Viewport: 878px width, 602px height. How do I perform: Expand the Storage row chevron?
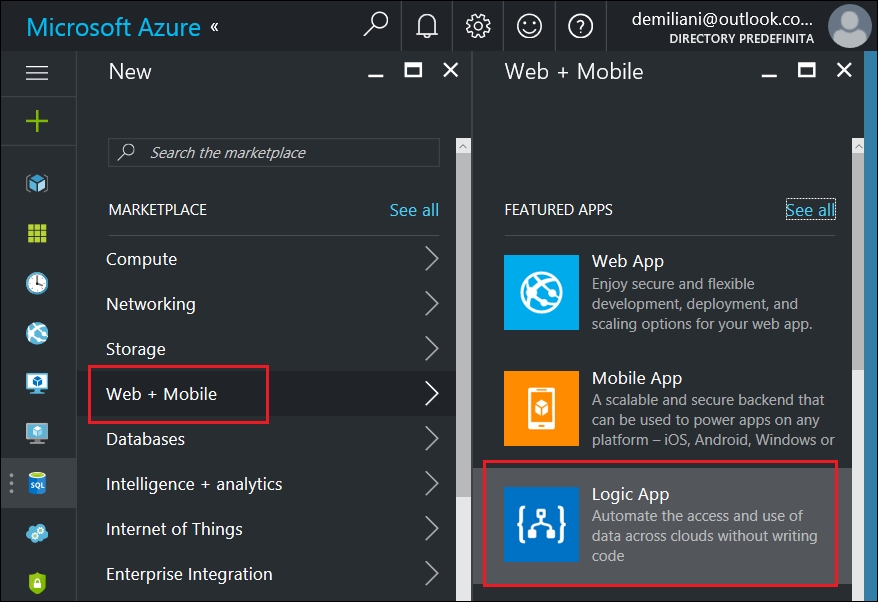point(431,348)
